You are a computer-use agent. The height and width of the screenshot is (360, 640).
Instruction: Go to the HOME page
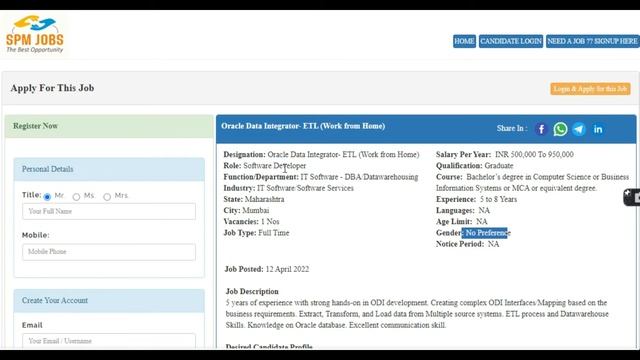point(464,41)
